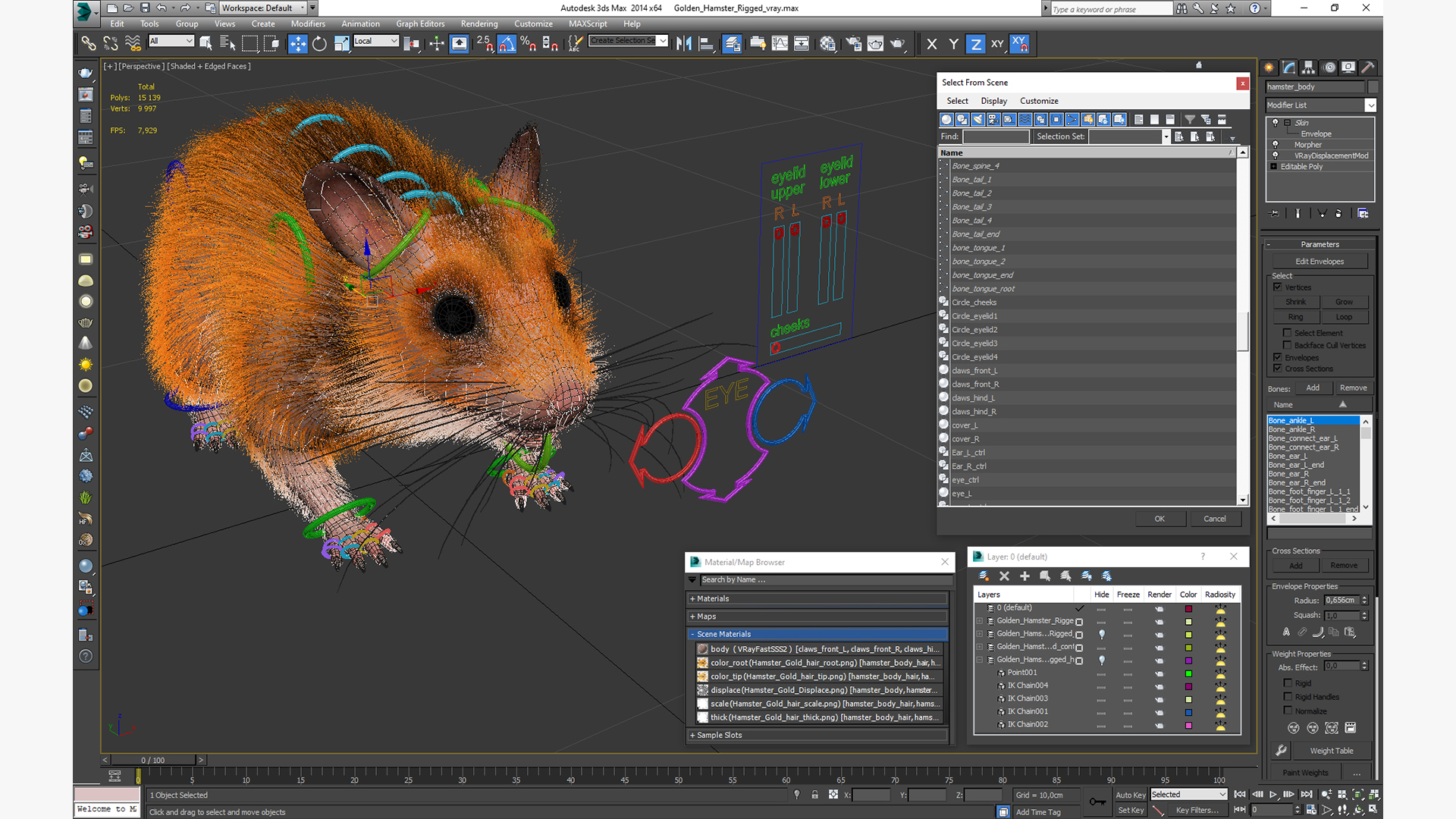The image size is (1456, 819).
Task: Click Create New Layer icon in Layer dialog
Action: click(984, 576)
